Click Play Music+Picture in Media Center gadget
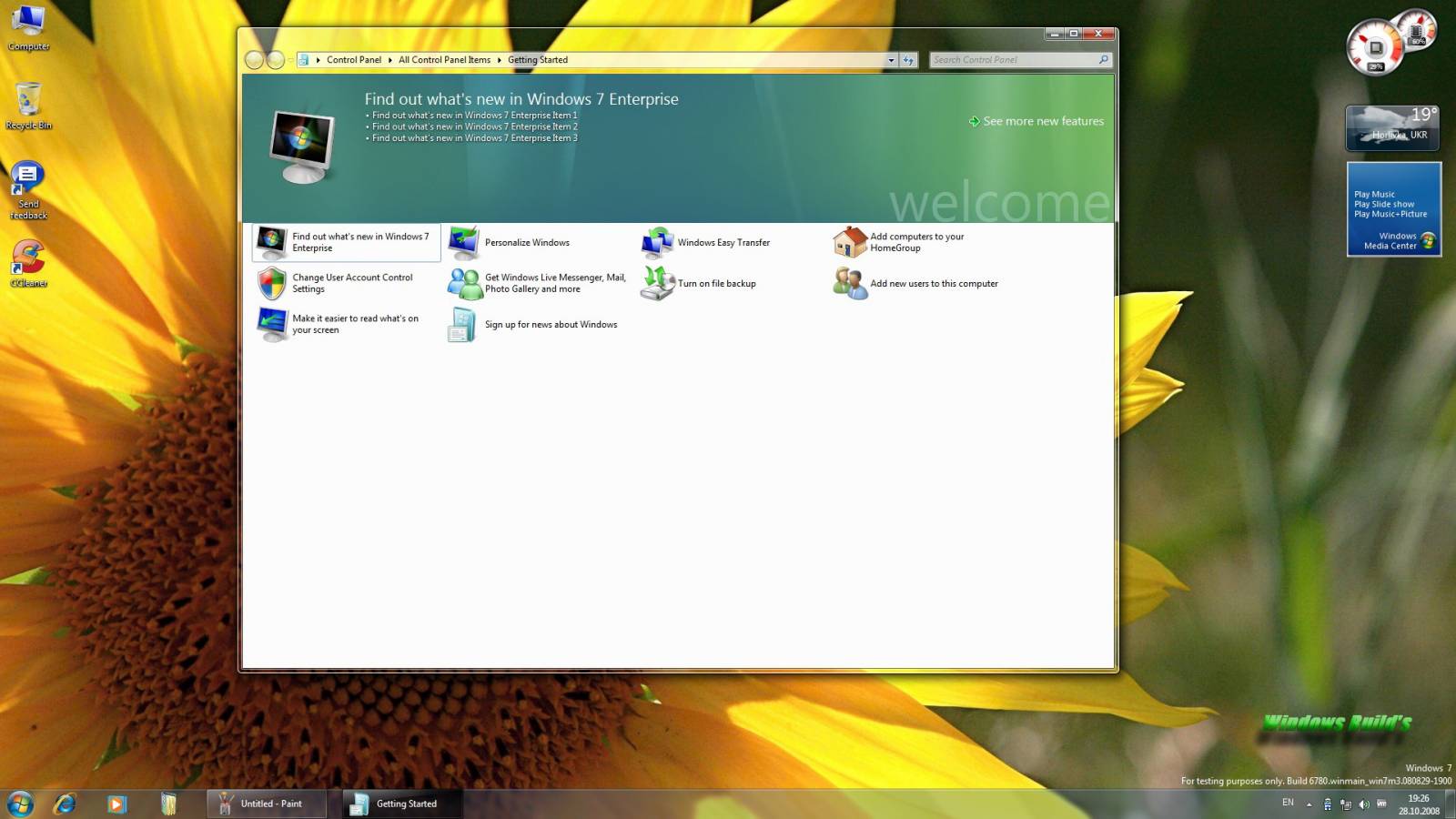 click(1390, 214)
